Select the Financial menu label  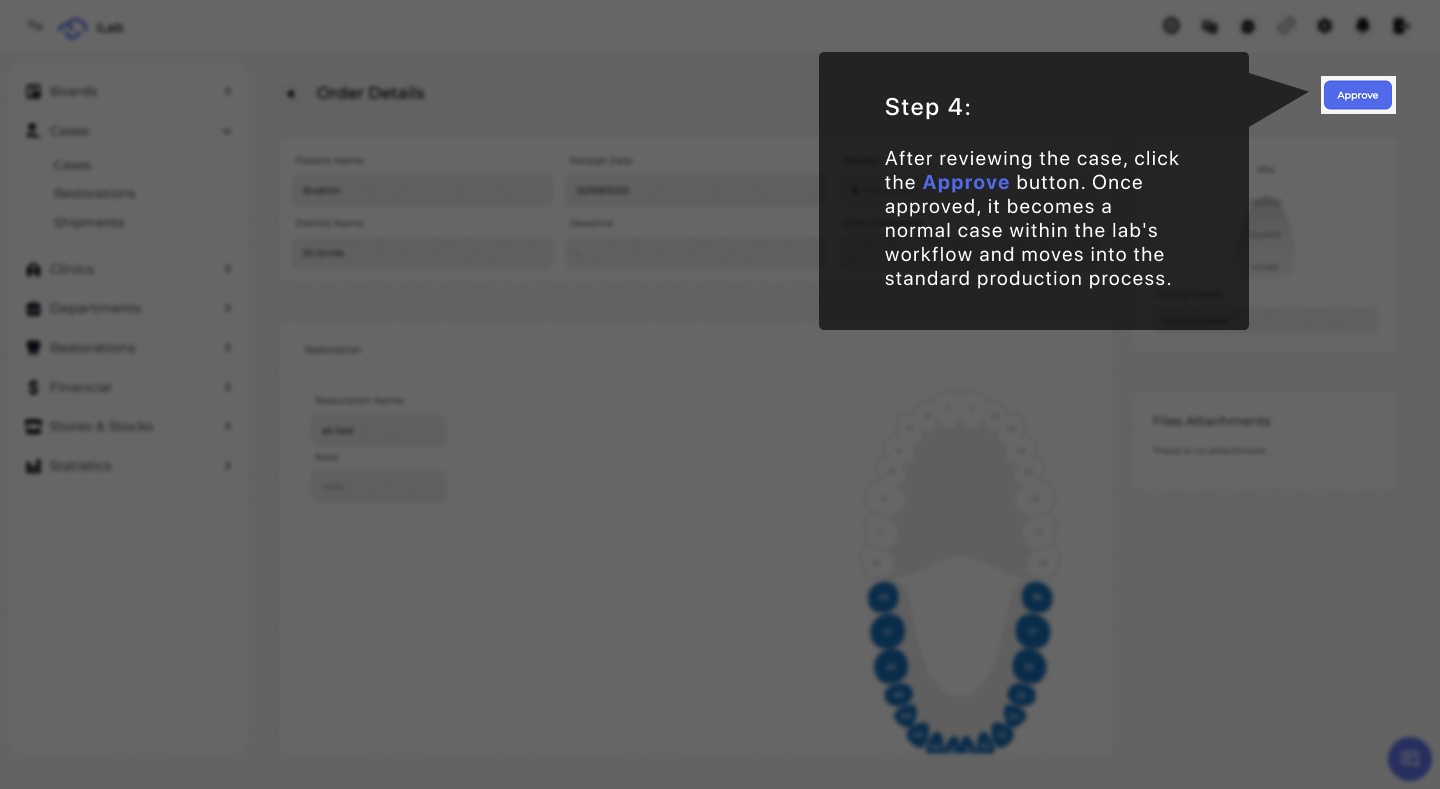(x=81, y=387)
